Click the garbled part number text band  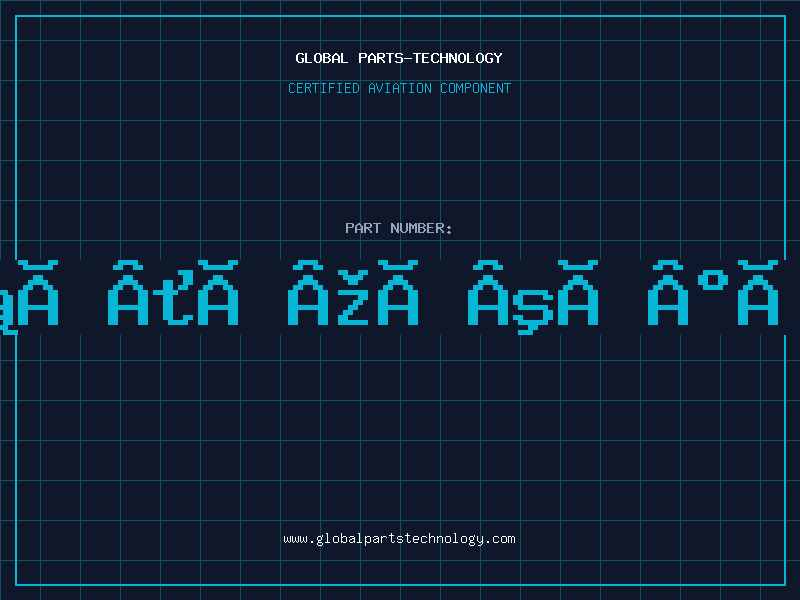(400, 297)
